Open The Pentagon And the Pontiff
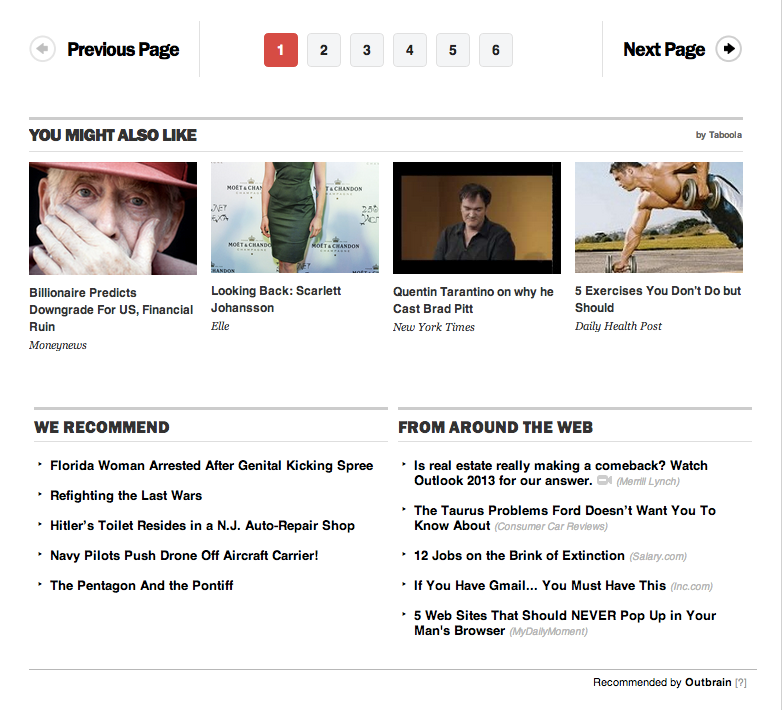 [x=141, y=586]
